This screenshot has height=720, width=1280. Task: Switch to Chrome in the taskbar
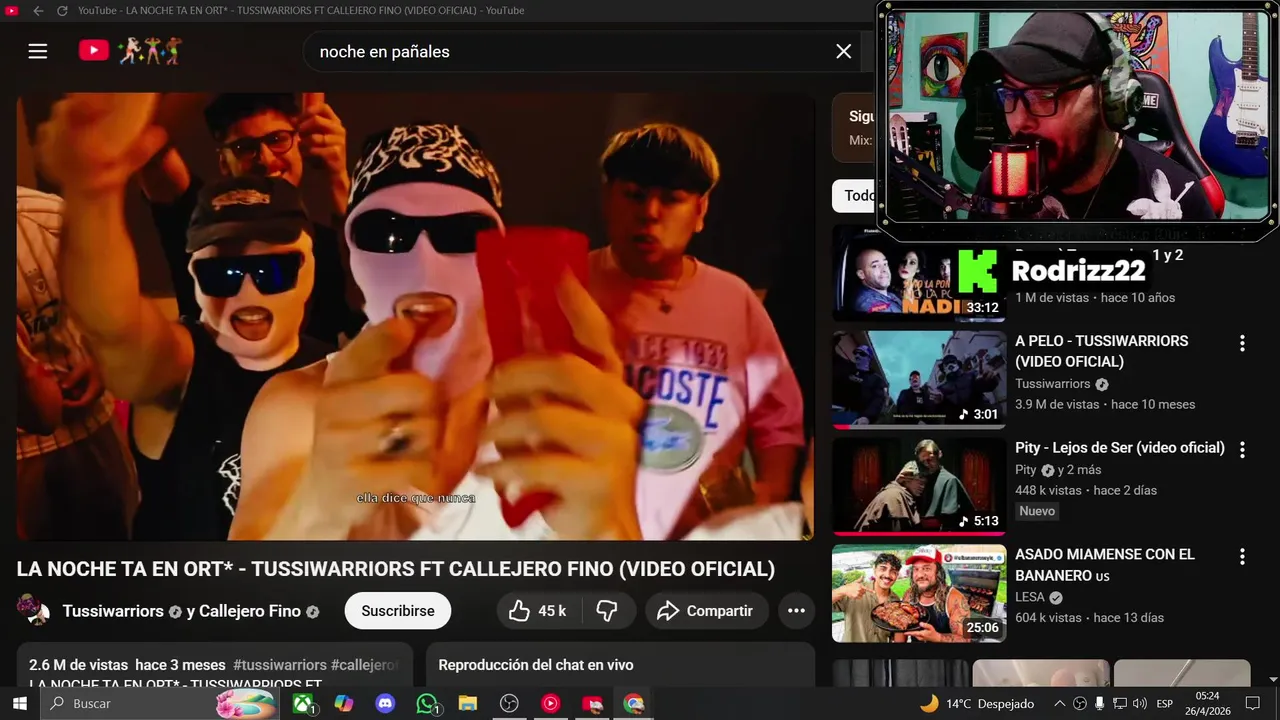pyautogui.click(x=633, y=704)
